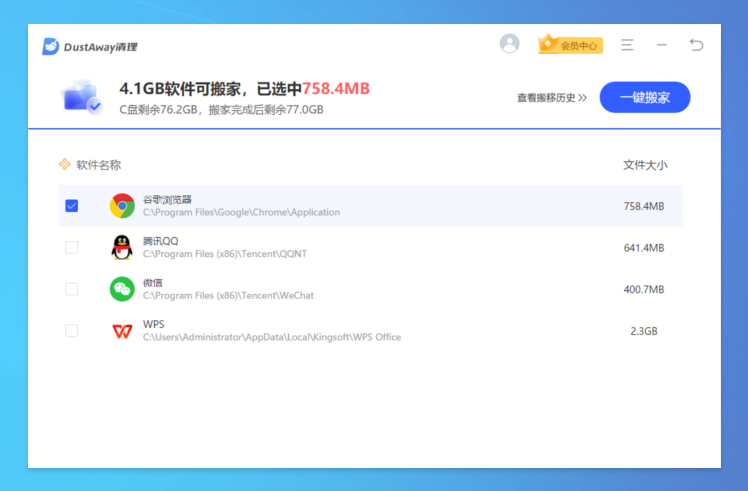
Task: Click the 758.4MB file size in Chrome row
Action: (644, 206)
